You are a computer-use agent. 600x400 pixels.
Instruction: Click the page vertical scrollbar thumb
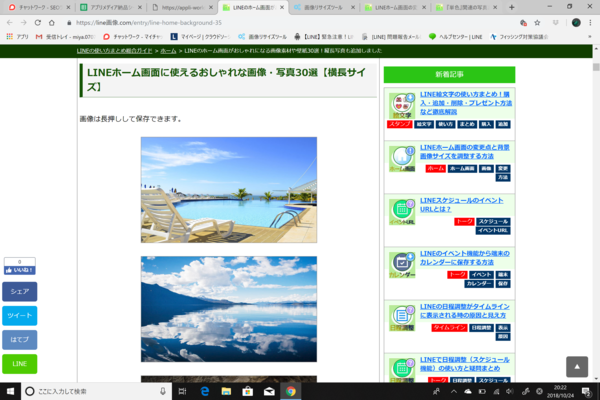click(x=596, y=67)
